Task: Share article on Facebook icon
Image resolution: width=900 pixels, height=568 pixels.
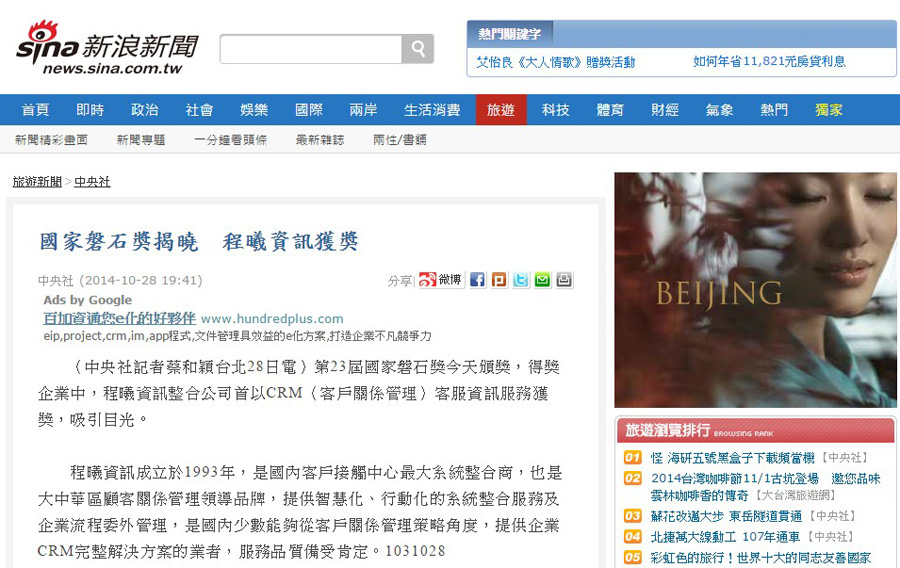Action: 477,279
